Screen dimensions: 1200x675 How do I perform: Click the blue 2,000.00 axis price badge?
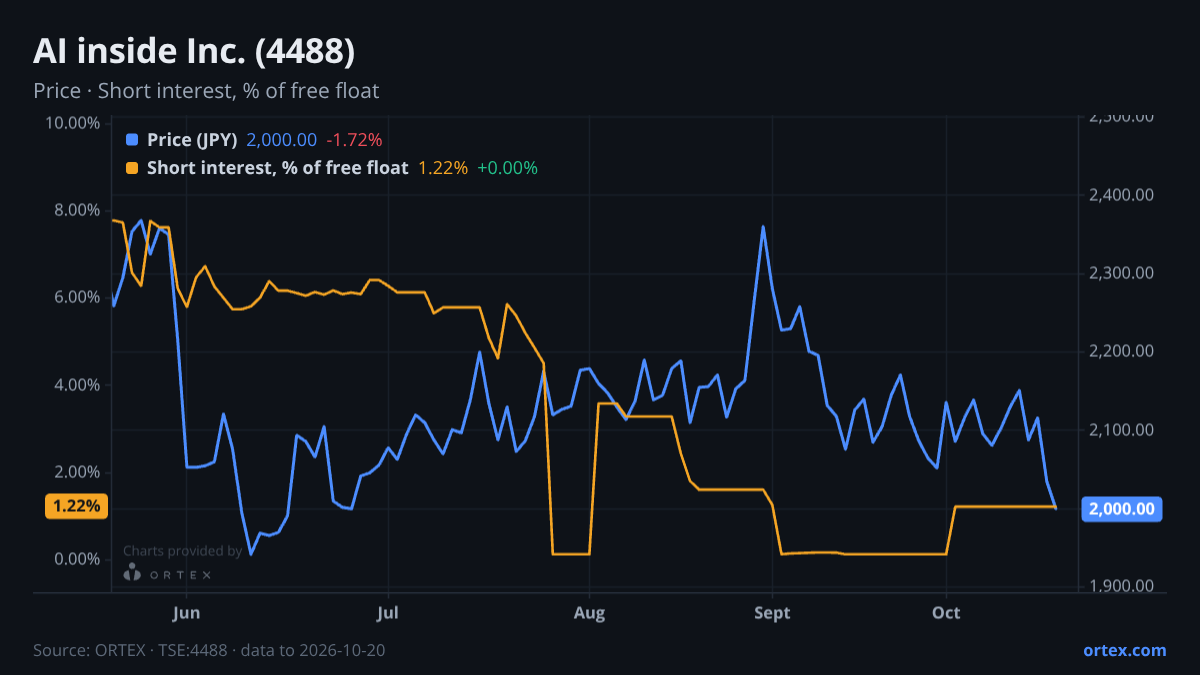coord(1122,509)
